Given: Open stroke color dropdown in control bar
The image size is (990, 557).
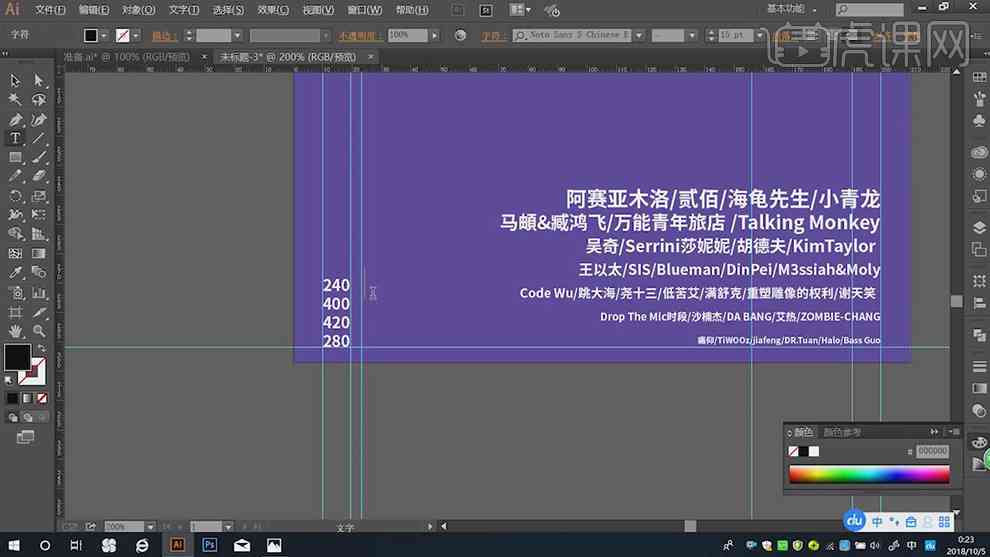Looking at the screenshot, I should [x=136, y=35].
